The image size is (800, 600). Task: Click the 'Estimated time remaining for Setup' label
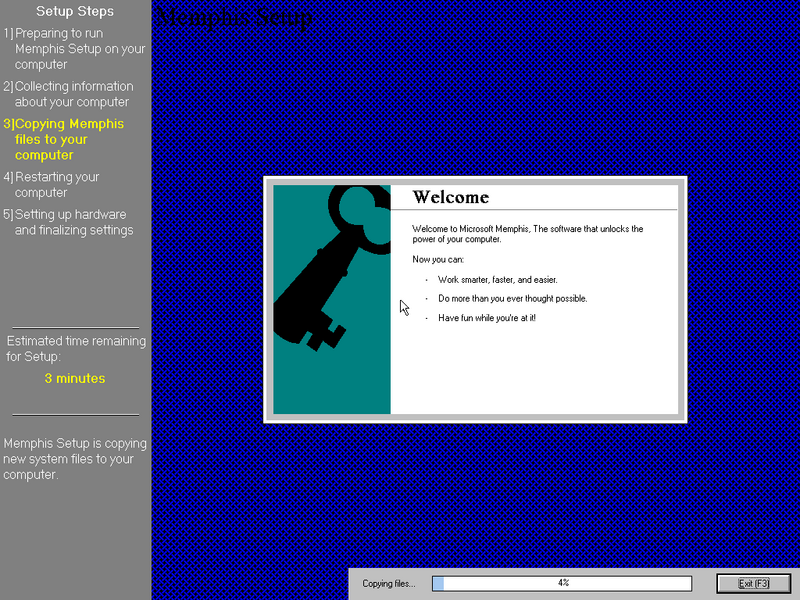[76, 348]
